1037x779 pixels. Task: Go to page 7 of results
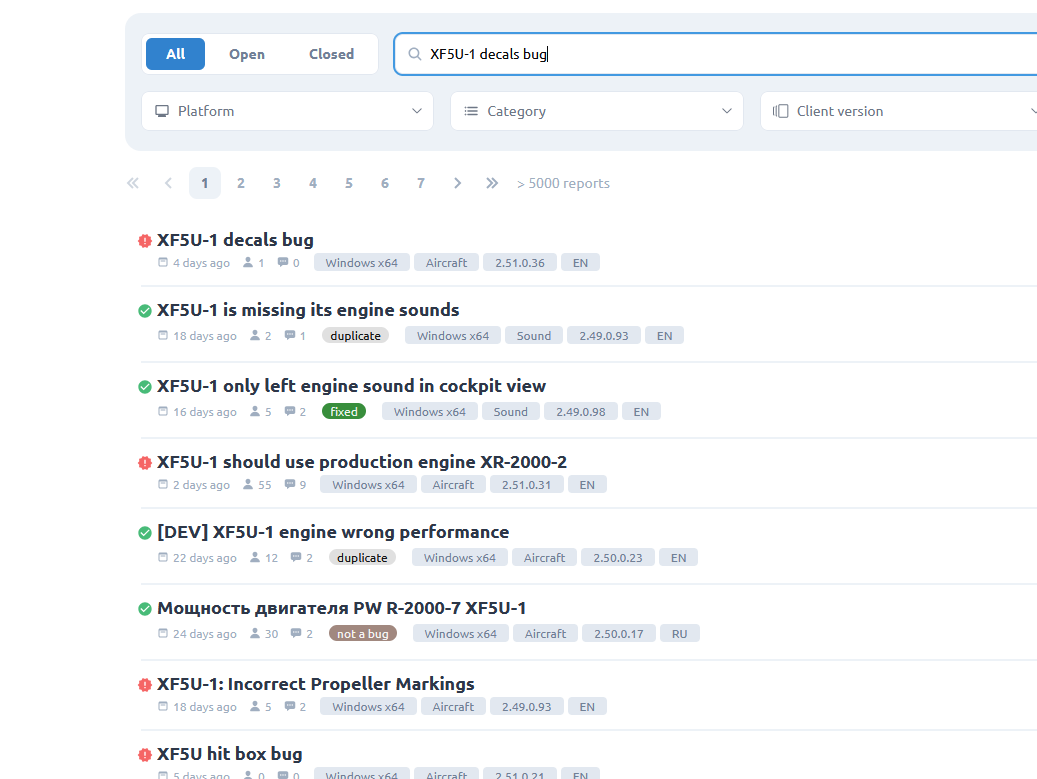click(x=421, y=183)
